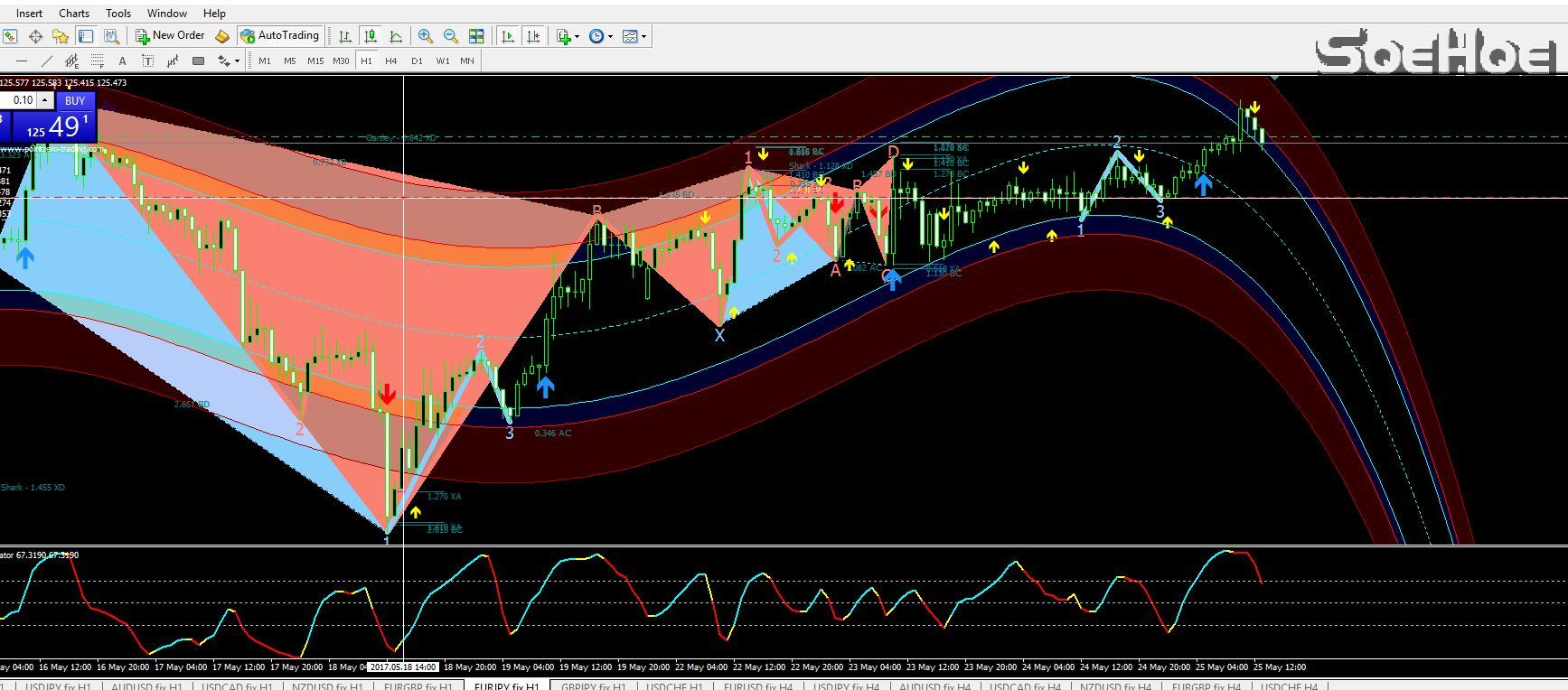
Task: Select the Fibonacci retracement drawing tool
Action: (97, 61)
